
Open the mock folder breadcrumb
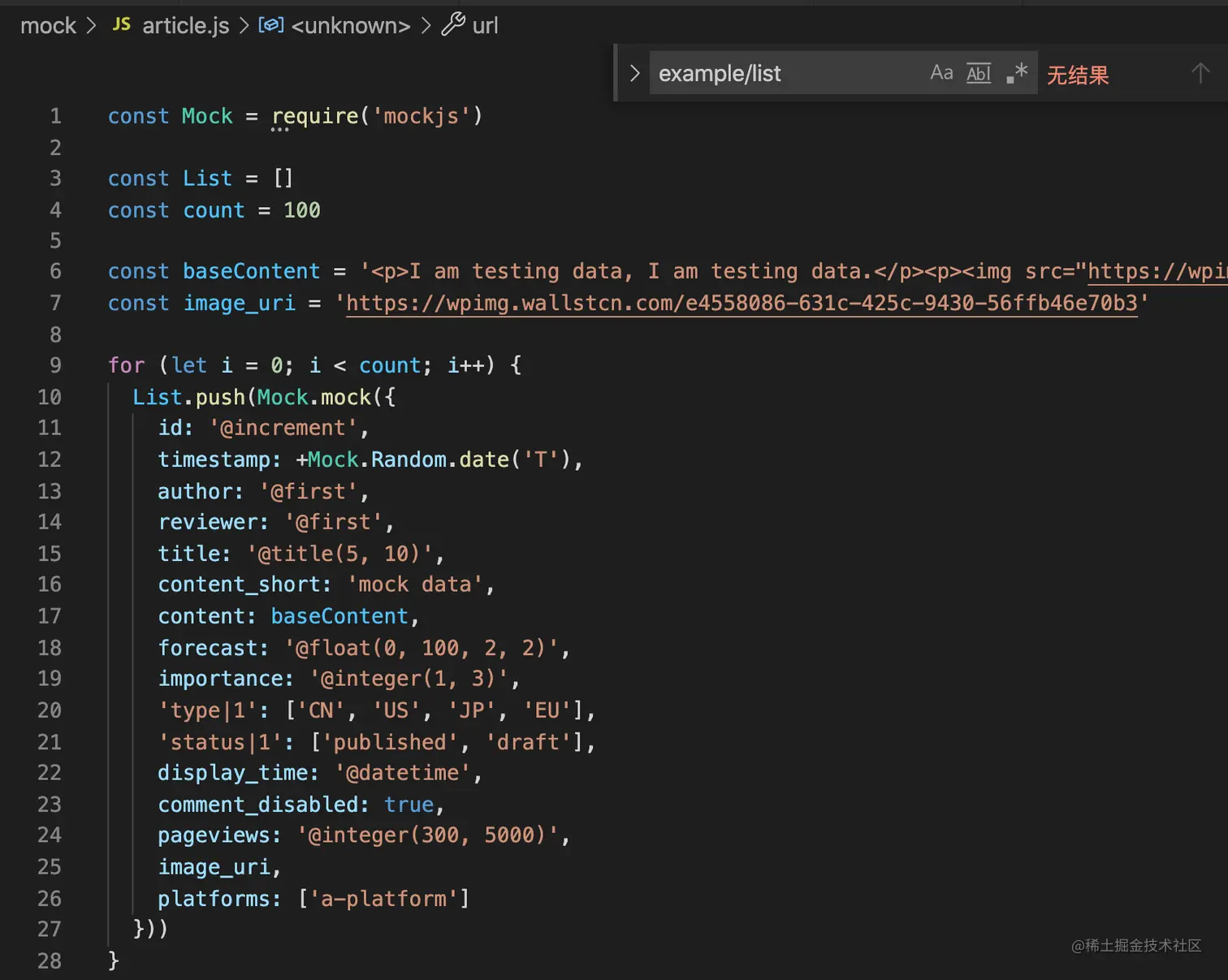click(x=48, y=26)
